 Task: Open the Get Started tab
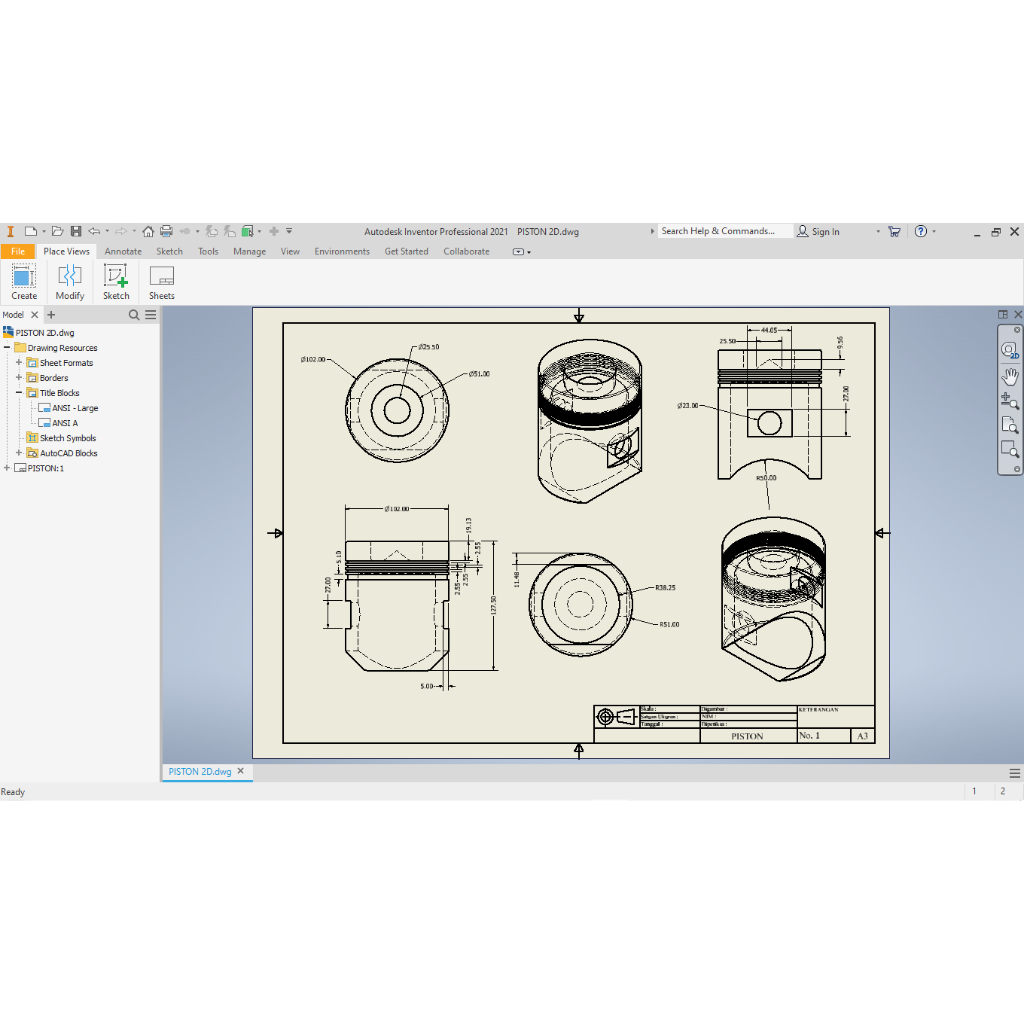pyautogui.click(x=406, y=251)
